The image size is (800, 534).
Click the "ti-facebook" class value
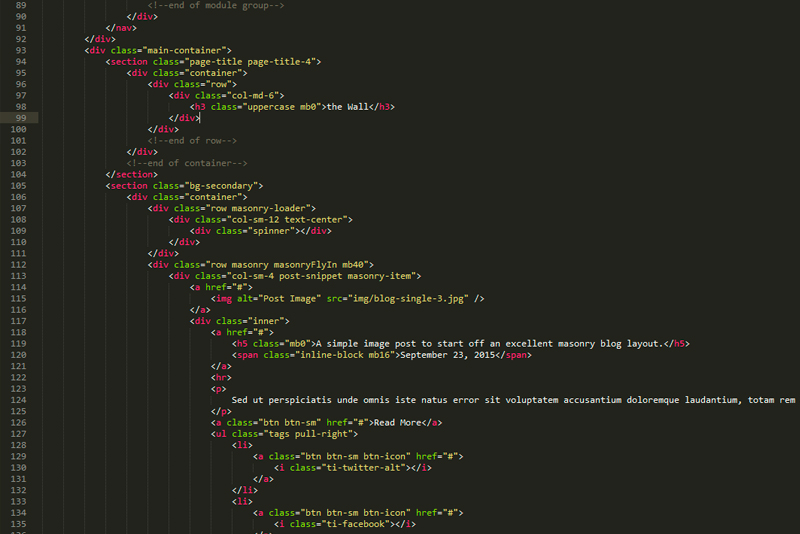coord(355,523)
